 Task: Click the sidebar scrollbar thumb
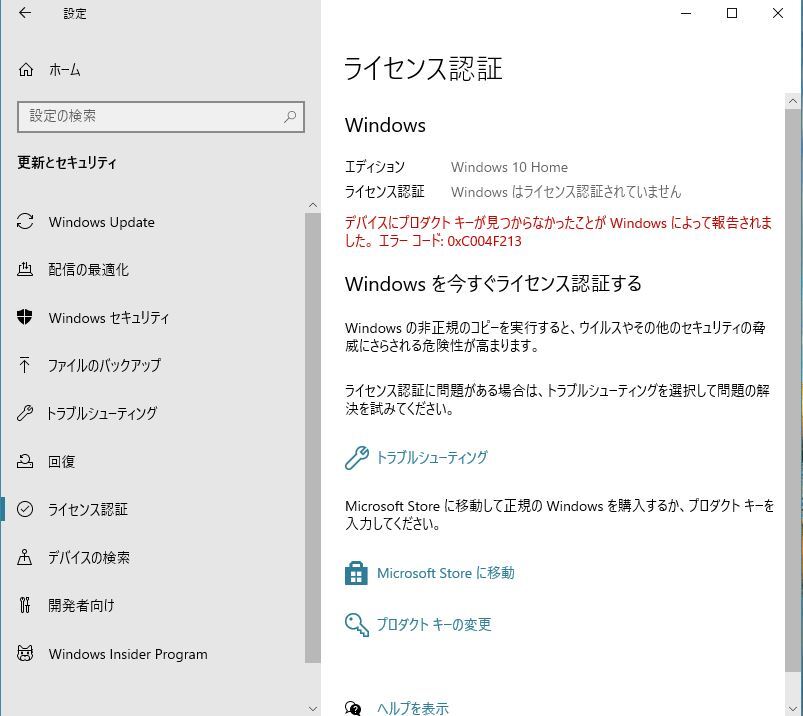tap(313, 438)
